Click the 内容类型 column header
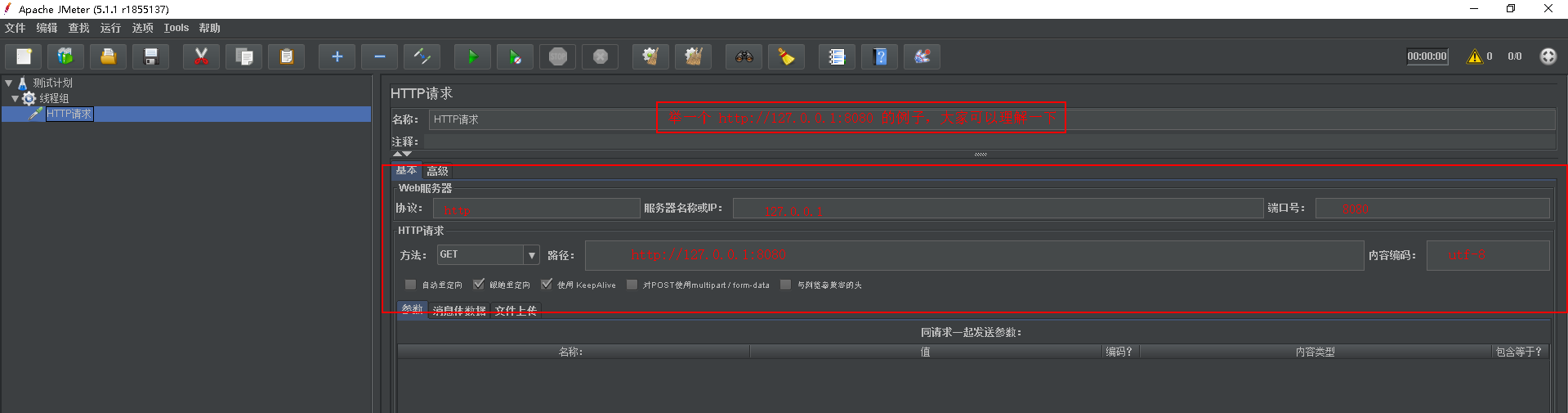1568x413 pixels. click(x=1316, y=352)
